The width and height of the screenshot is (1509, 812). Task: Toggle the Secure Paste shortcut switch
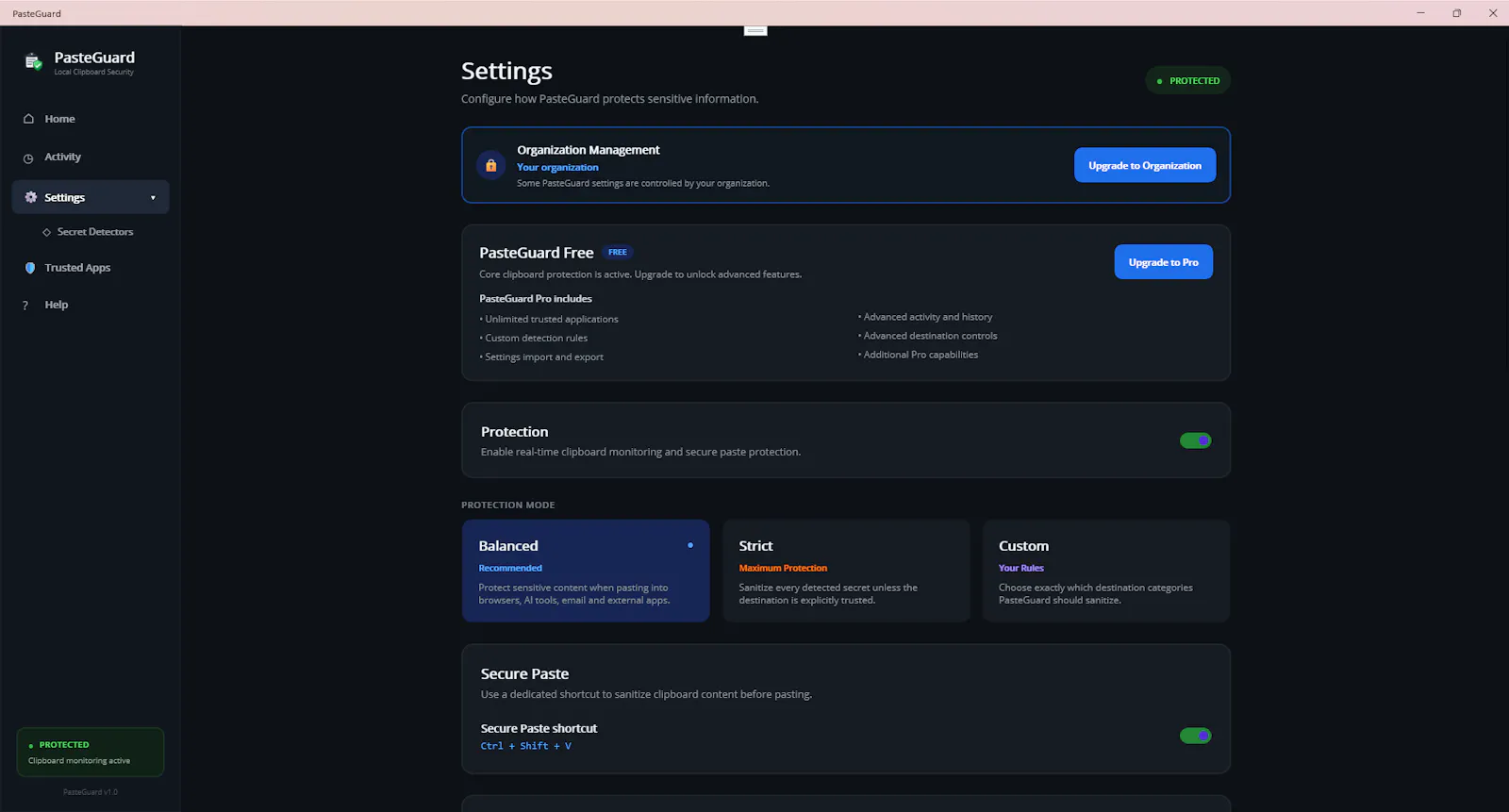pos(1195,736)
